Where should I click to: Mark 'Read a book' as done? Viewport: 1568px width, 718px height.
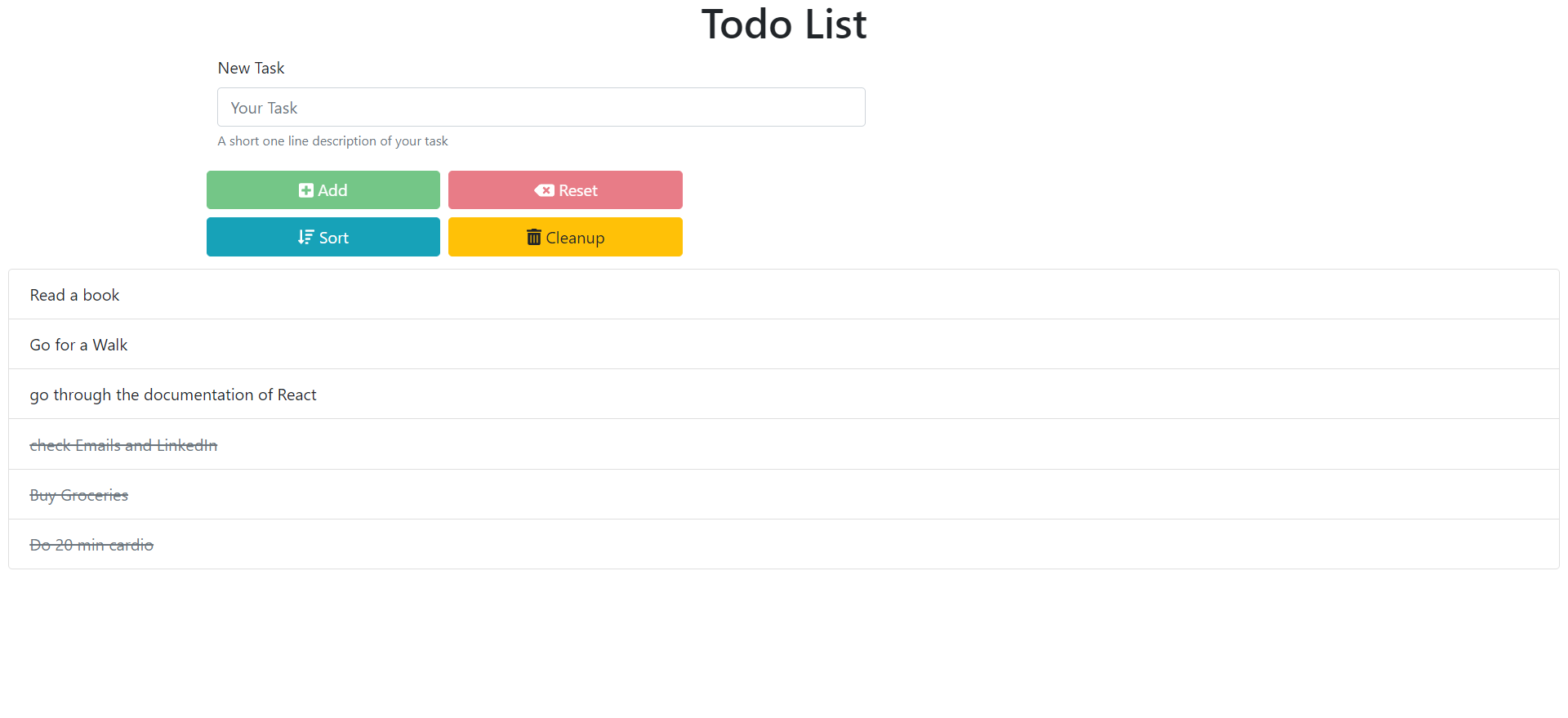[x=784, y=294]
